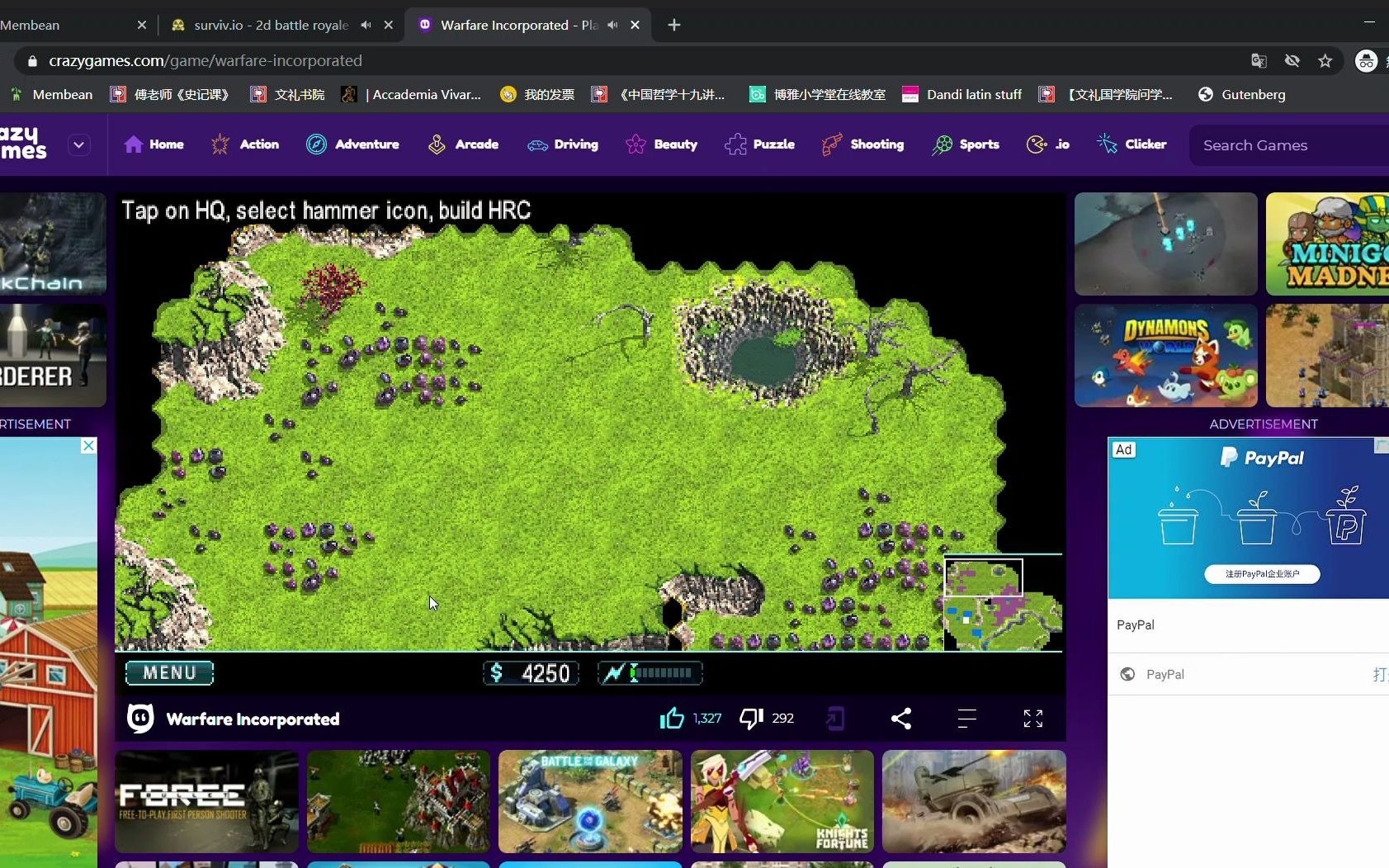This screenshot has width=1389, height=868.
Task: Mute the Warfare Incorporated tab audio
Action: [x=612, y=25]
